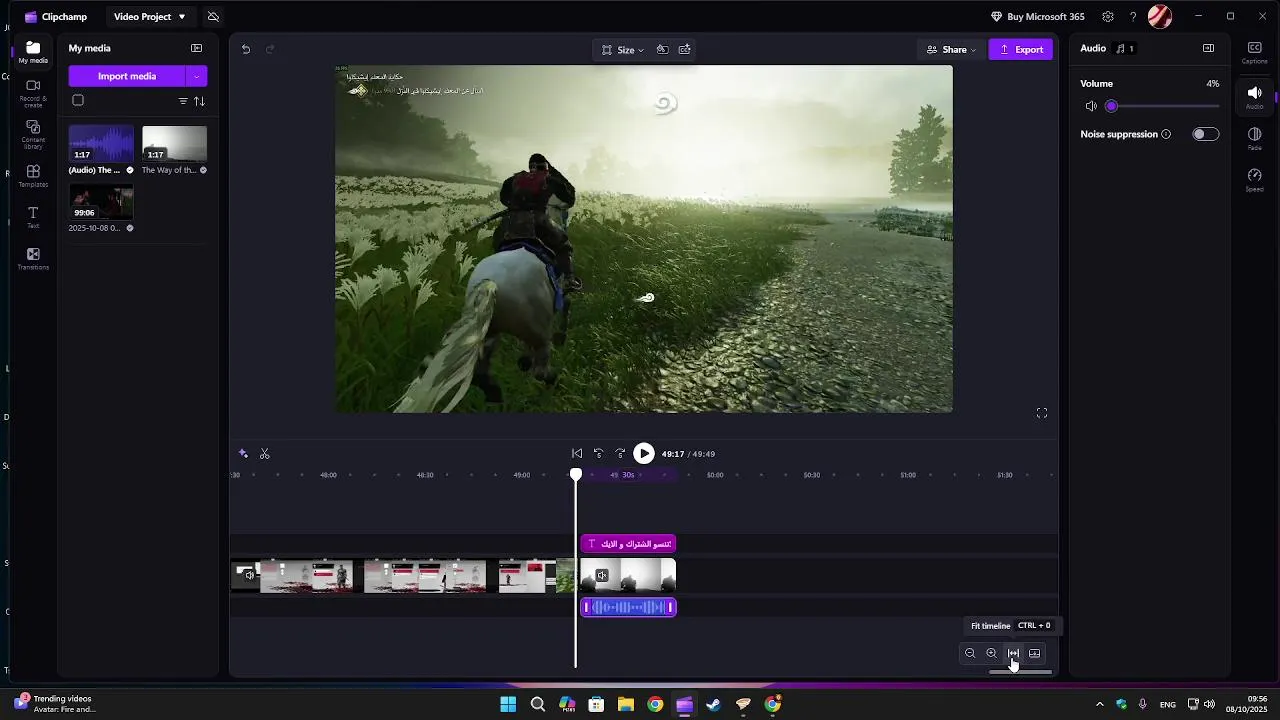Click the Fit timeline button

click(1013, 653)
